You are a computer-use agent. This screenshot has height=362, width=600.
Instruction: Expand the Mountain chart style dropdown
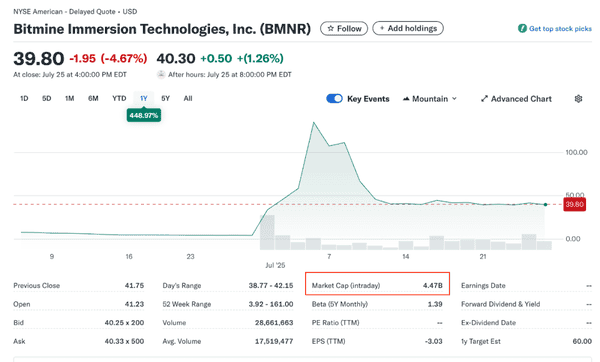pos(430,99)
